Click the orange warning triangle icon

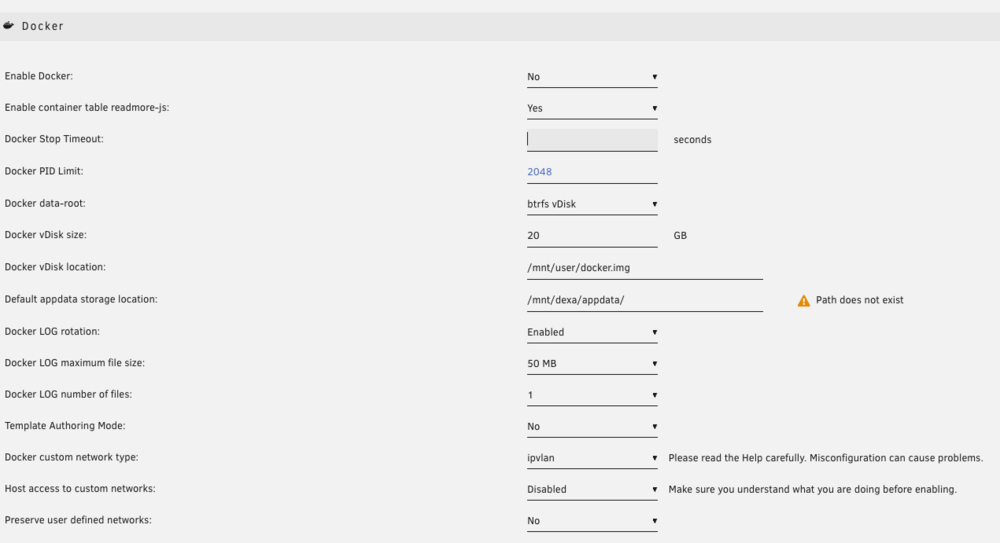(804, 301)
